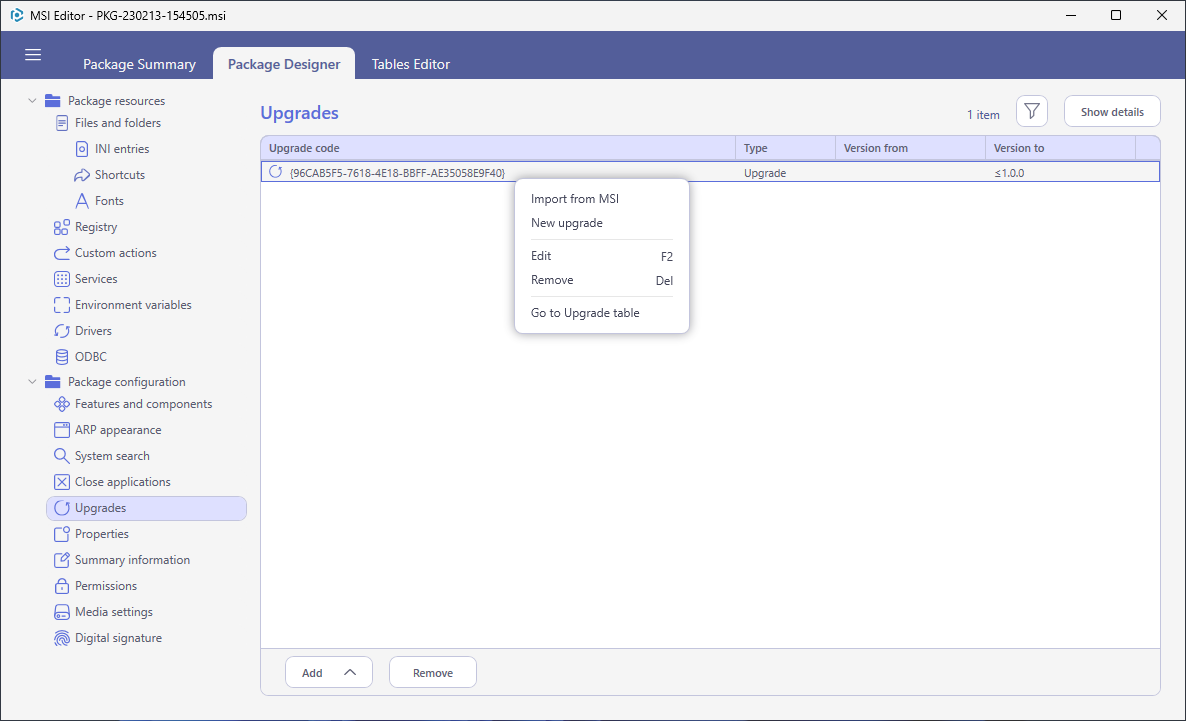
Task: Click the Drivers icon
Action: 62,331
